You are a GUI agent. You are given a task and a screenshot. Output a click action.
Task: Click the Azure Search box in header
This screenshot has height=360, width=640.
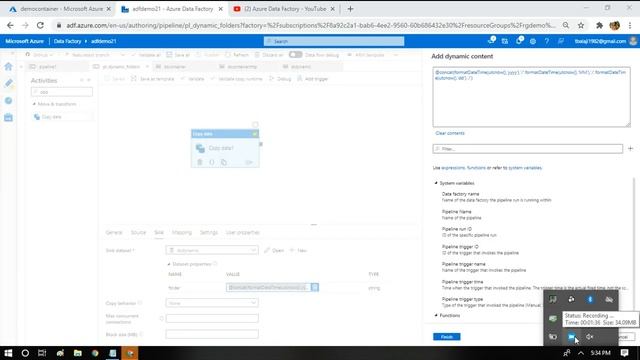pos(334,41)
